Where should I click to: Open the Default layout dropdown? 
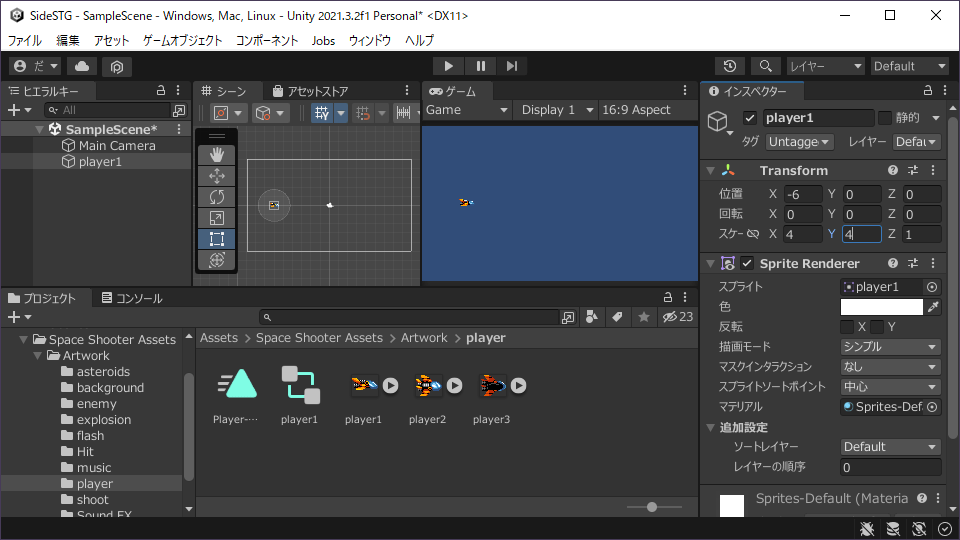point(910,66)
